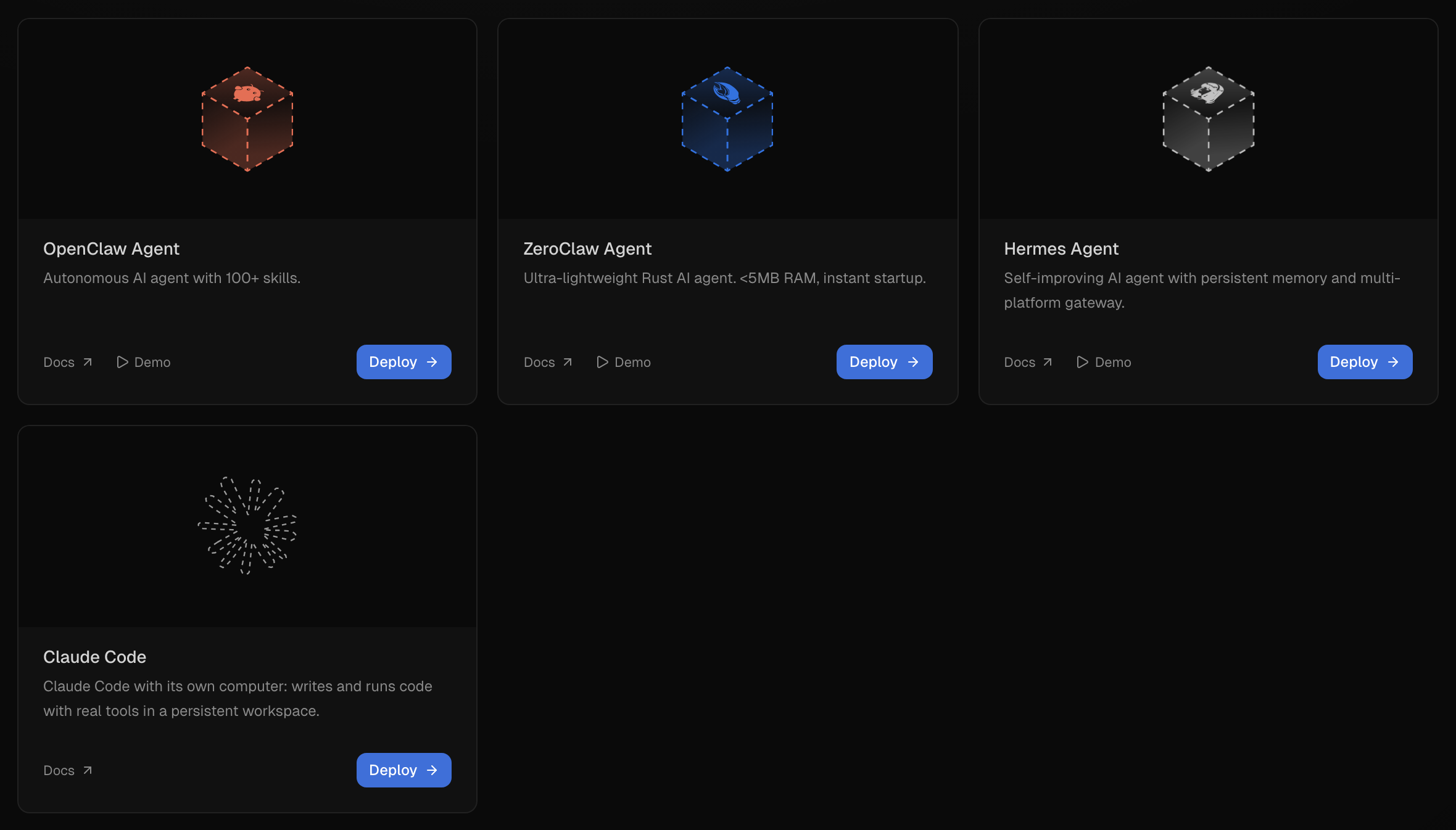Play the OpenClaw Agent Demo
The height and width of the screenshot is (830, 1456).
pyautogui.click(x=144, y=363)
